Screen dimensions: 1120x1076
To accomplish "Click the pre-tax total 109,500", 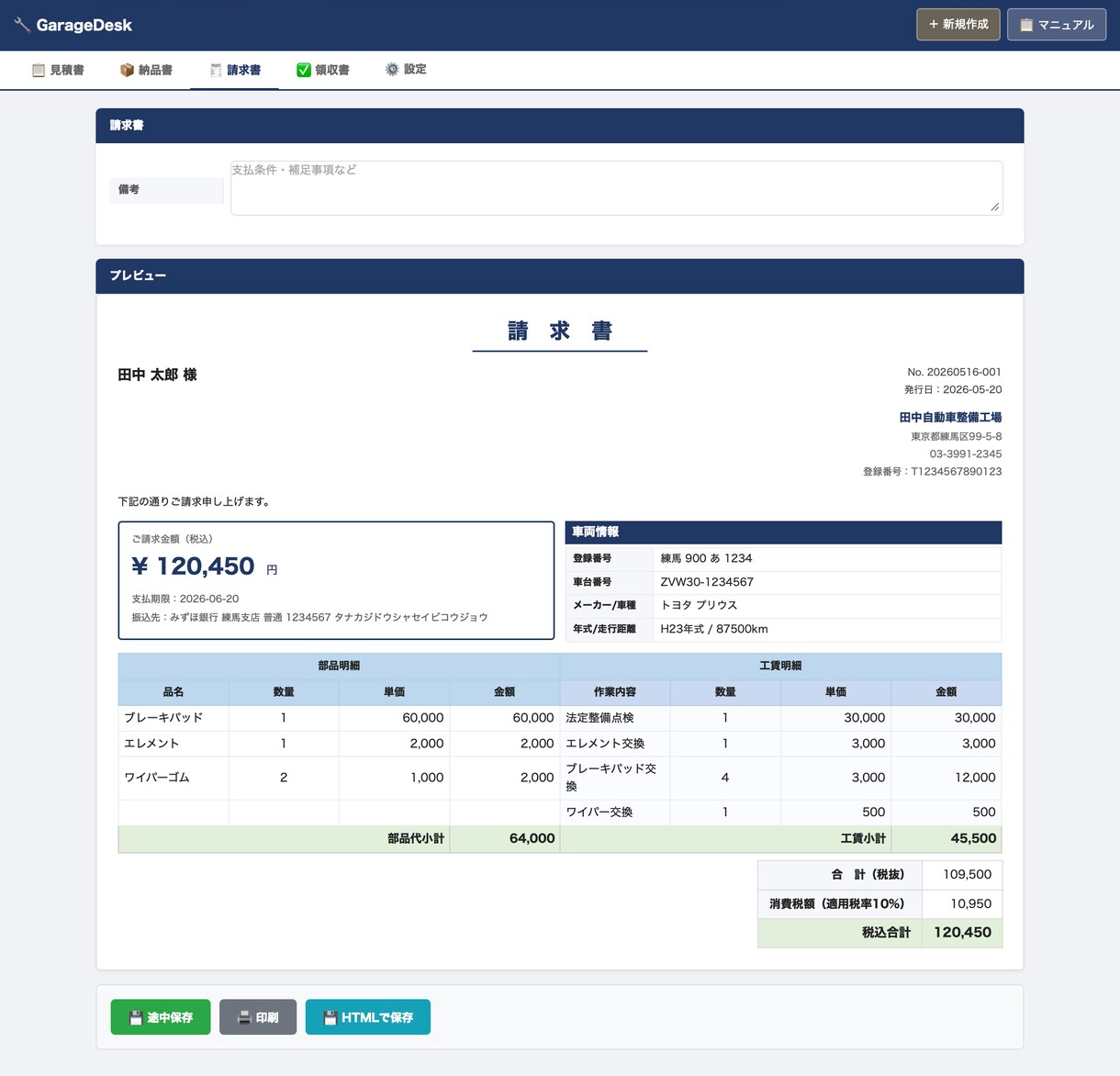I will coord(968,875).
